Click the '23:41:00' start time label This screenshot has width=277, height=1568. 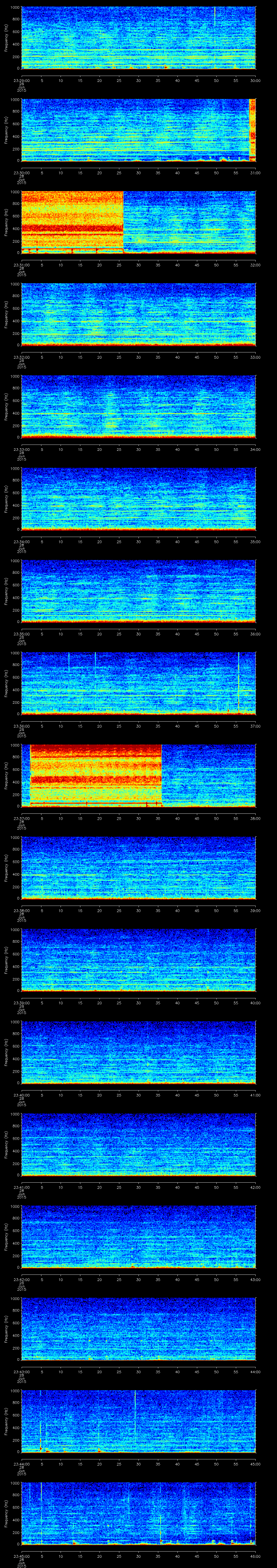21,1187
